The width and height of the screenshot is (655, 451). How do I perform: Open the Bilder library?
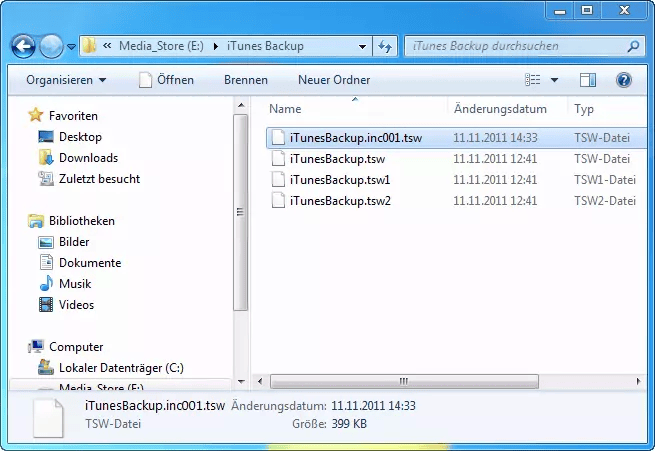point(74,242)
